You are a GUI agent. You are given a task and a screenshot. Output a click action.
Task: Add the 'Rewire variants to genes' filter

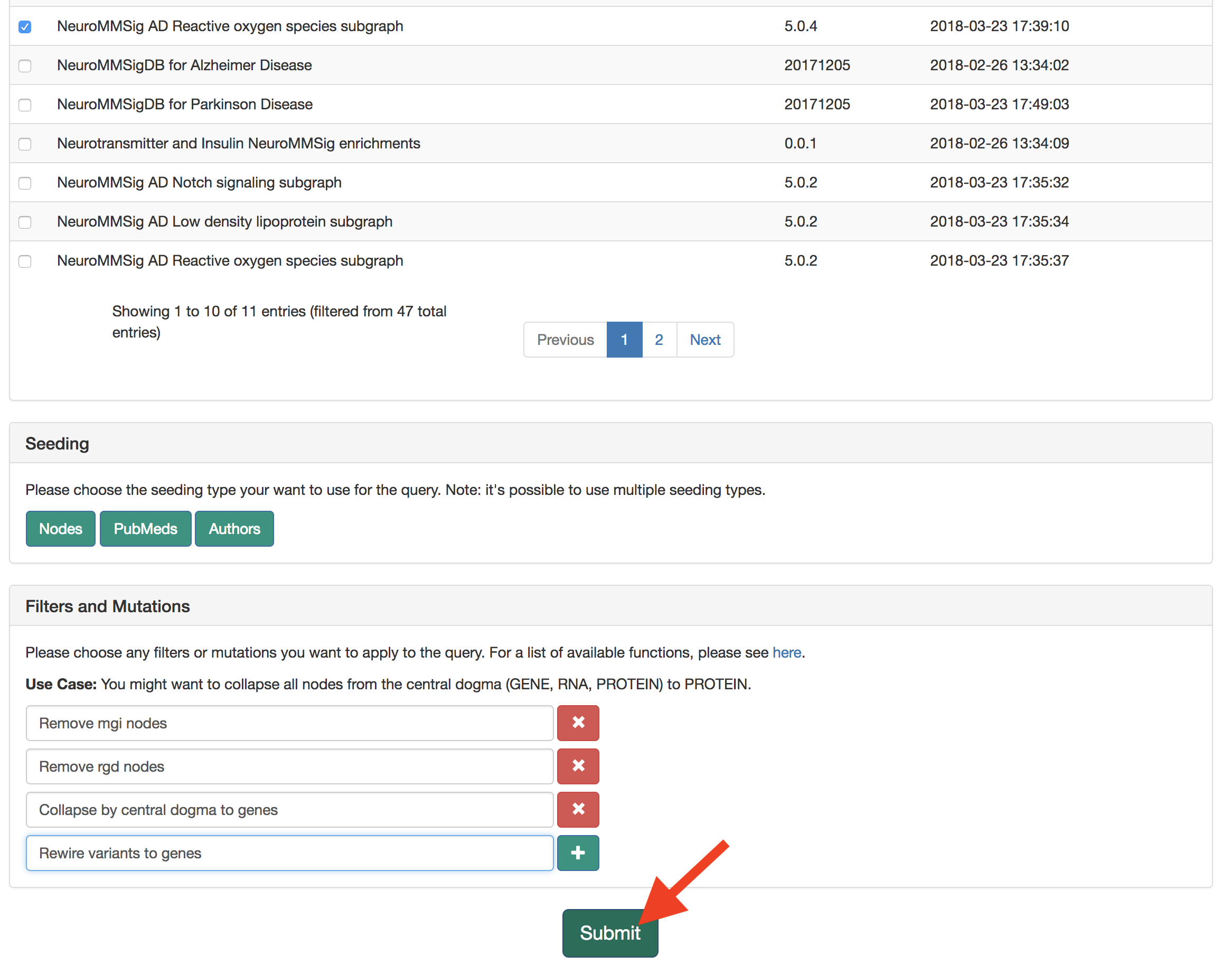[x=578, y=853]
